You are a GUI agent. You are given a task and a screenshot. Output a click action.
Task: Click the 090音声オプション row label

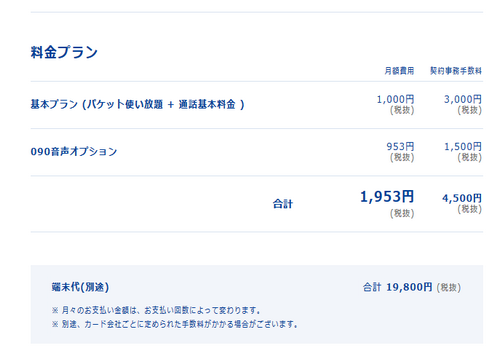tap(74, 152)
